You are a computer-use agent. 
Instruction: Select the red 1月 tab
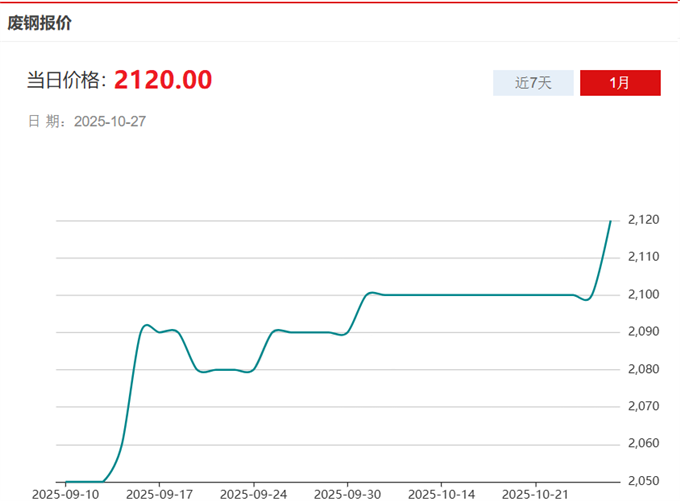pos(619,83)
